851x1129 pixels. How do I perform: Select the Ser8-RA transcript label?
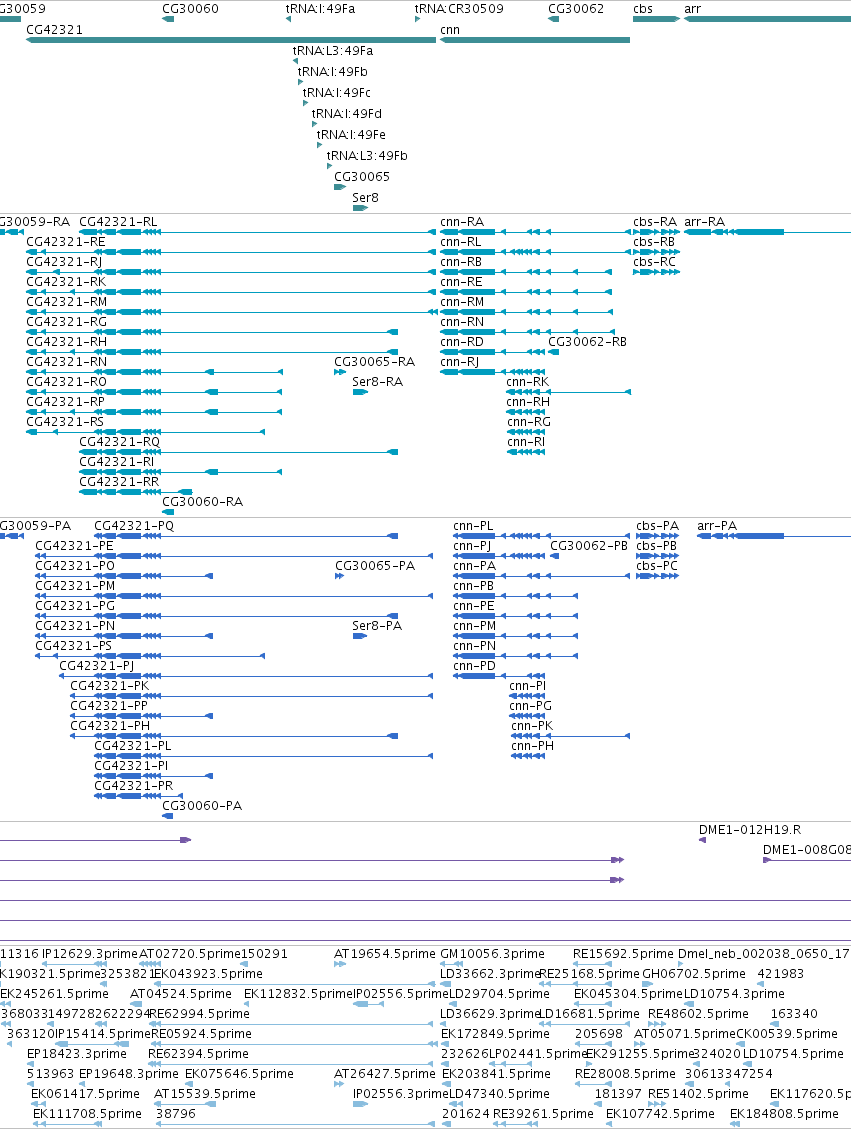click(x=377, y=381)
